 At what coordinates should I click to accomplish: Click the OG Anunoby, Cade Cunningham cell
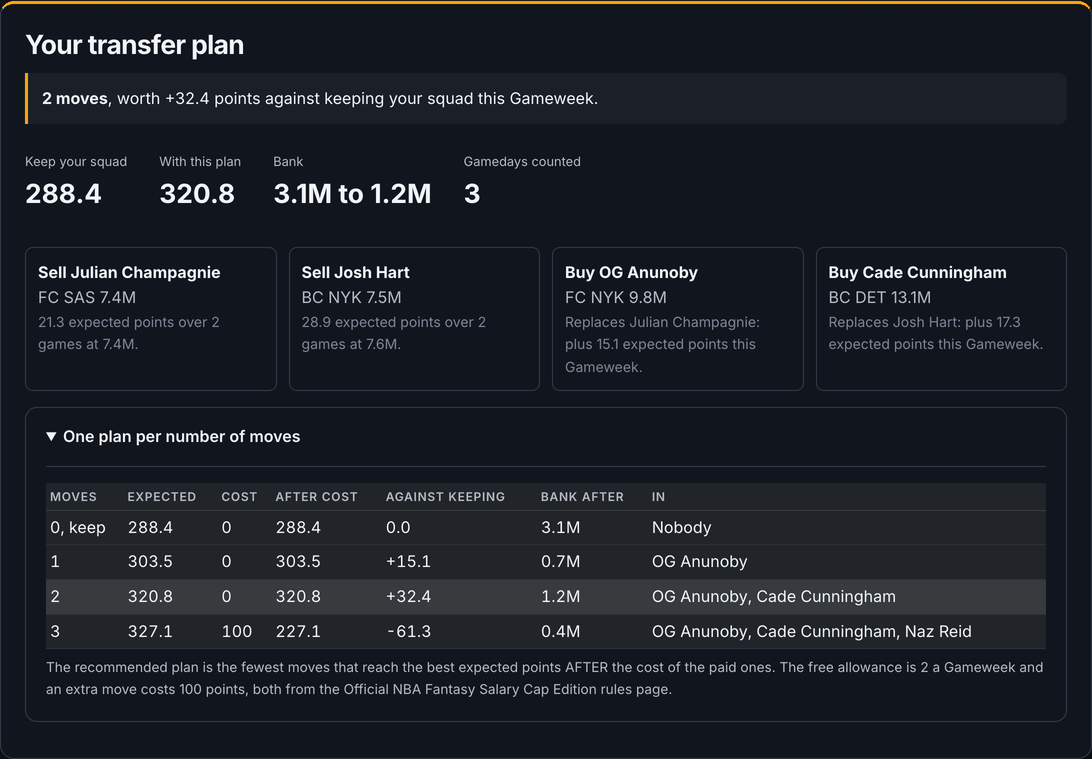[x=774, y=596]
